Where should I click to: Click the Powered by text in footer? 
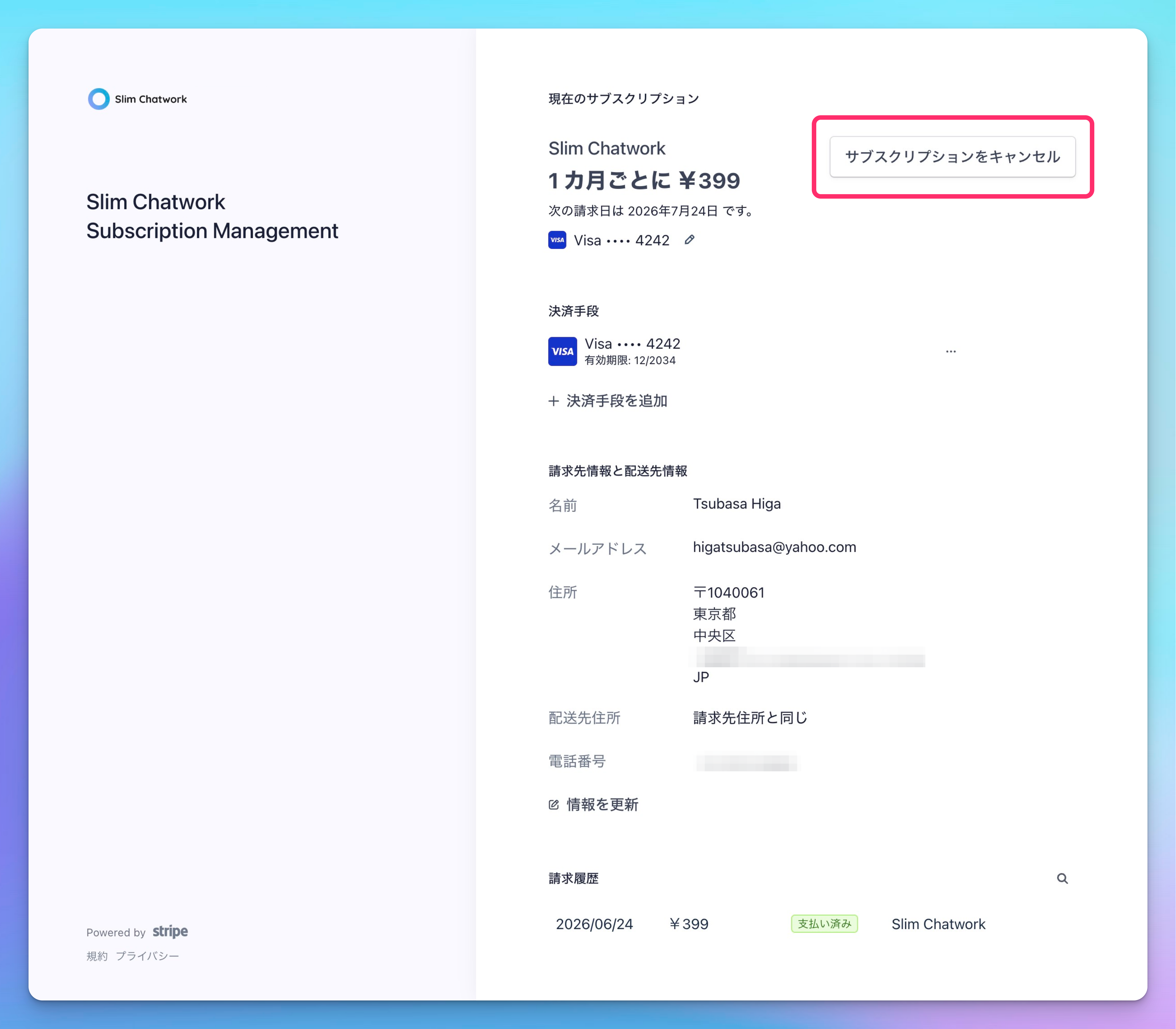coord(116,932)
